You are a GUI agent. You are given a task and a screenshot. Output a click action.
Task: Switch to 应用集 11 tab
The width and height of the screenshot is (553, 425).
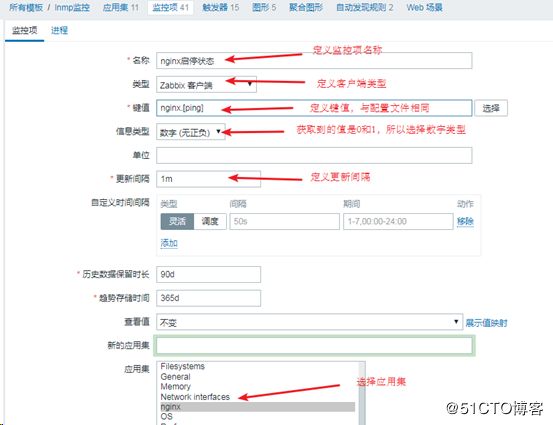[x=121, y=7]
